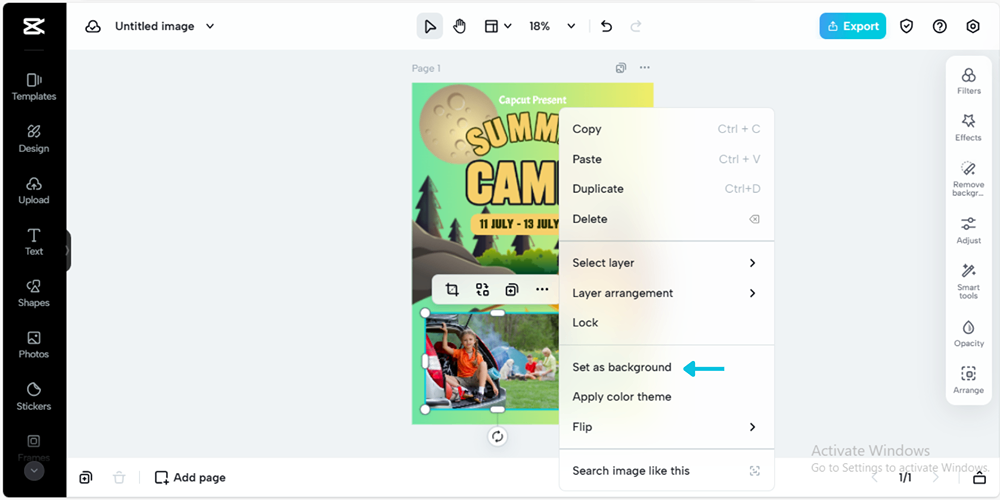Open the settings hexagon icon
The image size is (1000, 500).
973,26
